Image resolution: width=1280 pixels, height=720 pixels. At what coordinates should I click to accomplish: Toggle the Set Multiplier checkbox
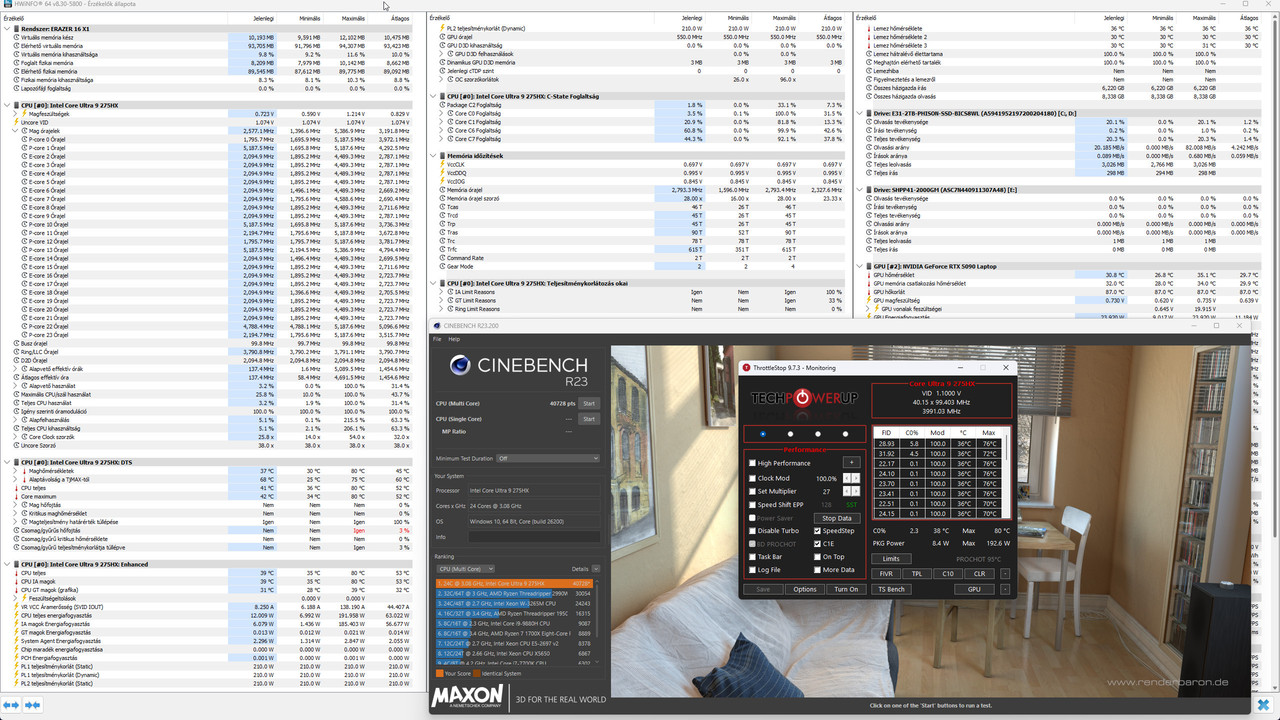[753, 491]
